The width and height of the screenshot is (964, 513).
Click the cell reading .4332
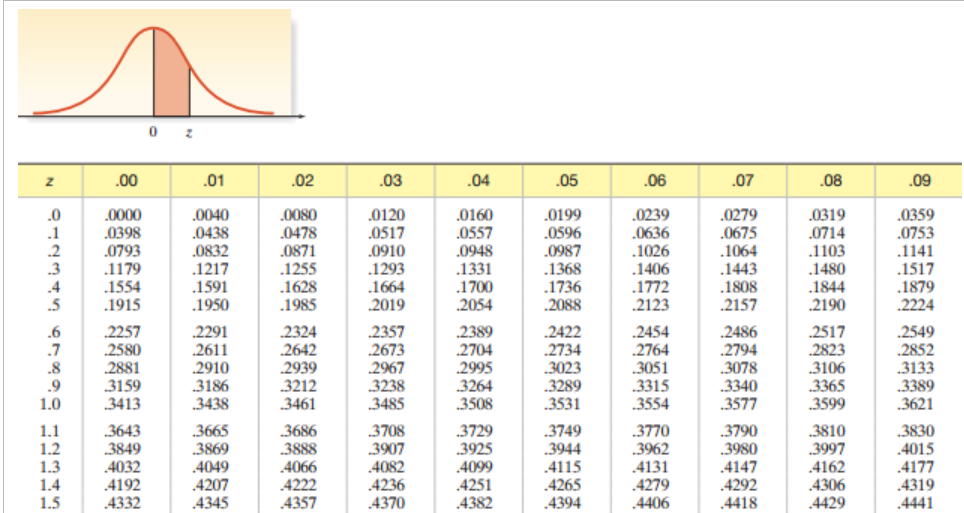click(123, 503)
